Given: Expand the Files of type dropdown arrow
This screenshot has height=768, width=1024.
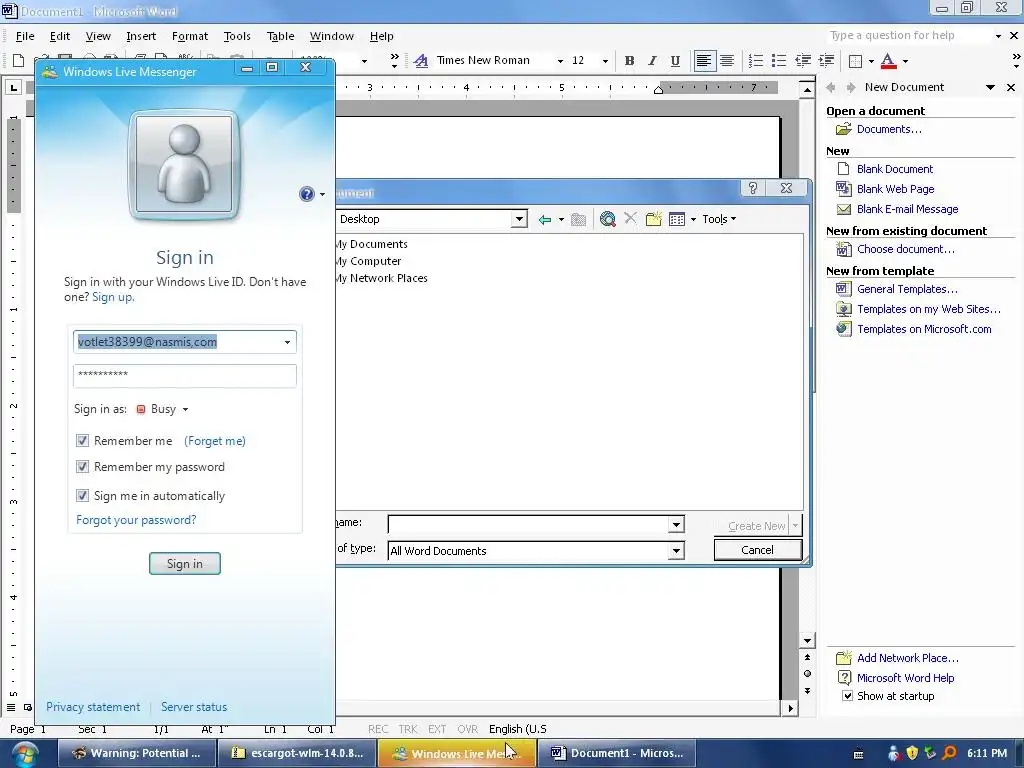Looking at the screenshot, I should (676, 551).
